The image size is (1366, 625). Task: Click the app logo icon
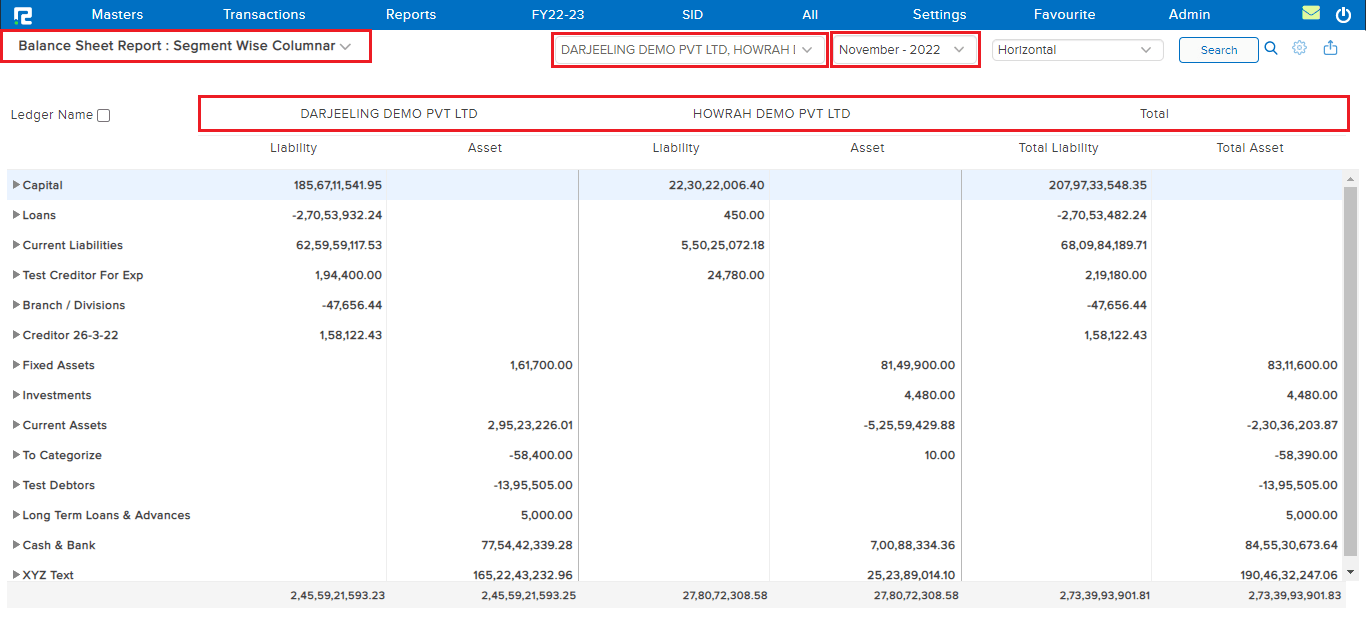tap(23, 15)
